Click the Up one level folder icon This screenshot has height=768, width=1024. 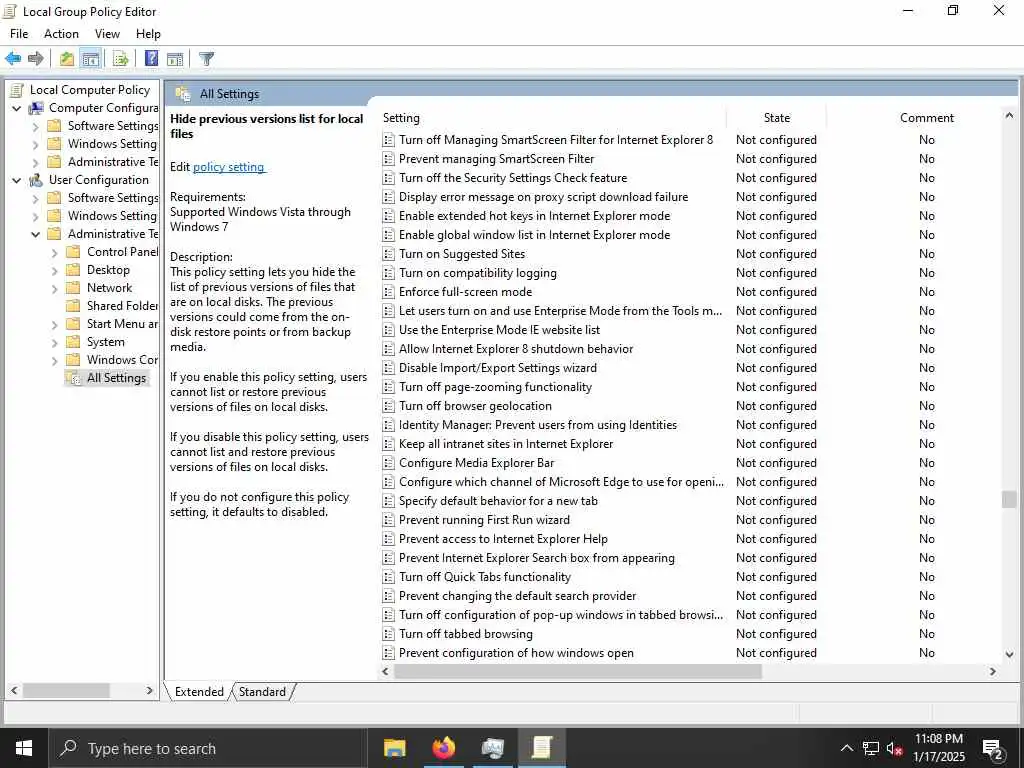point(67,59)
